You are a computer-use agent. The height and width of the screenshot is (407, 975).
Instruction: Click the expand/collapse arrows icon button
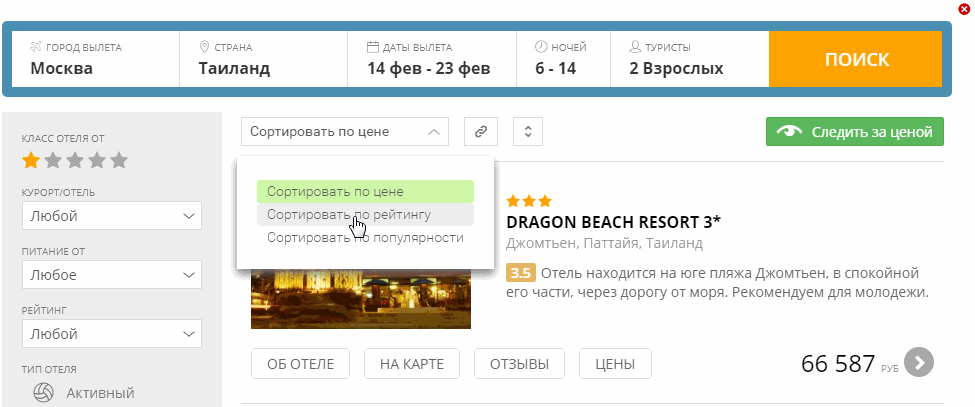[x=527, y=131]
